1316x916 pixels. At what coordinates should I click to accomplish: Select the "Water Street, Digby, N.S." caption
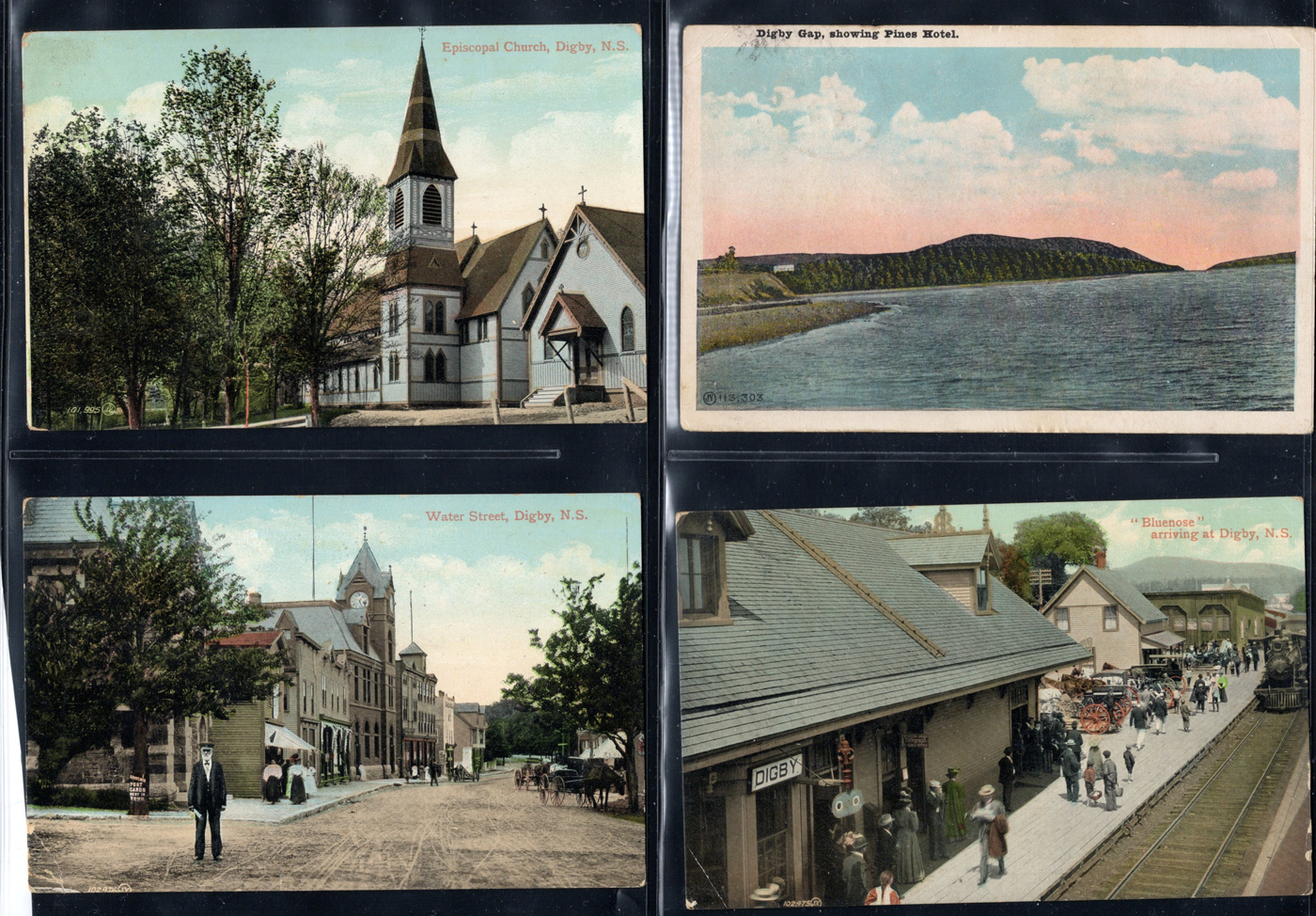506,515
